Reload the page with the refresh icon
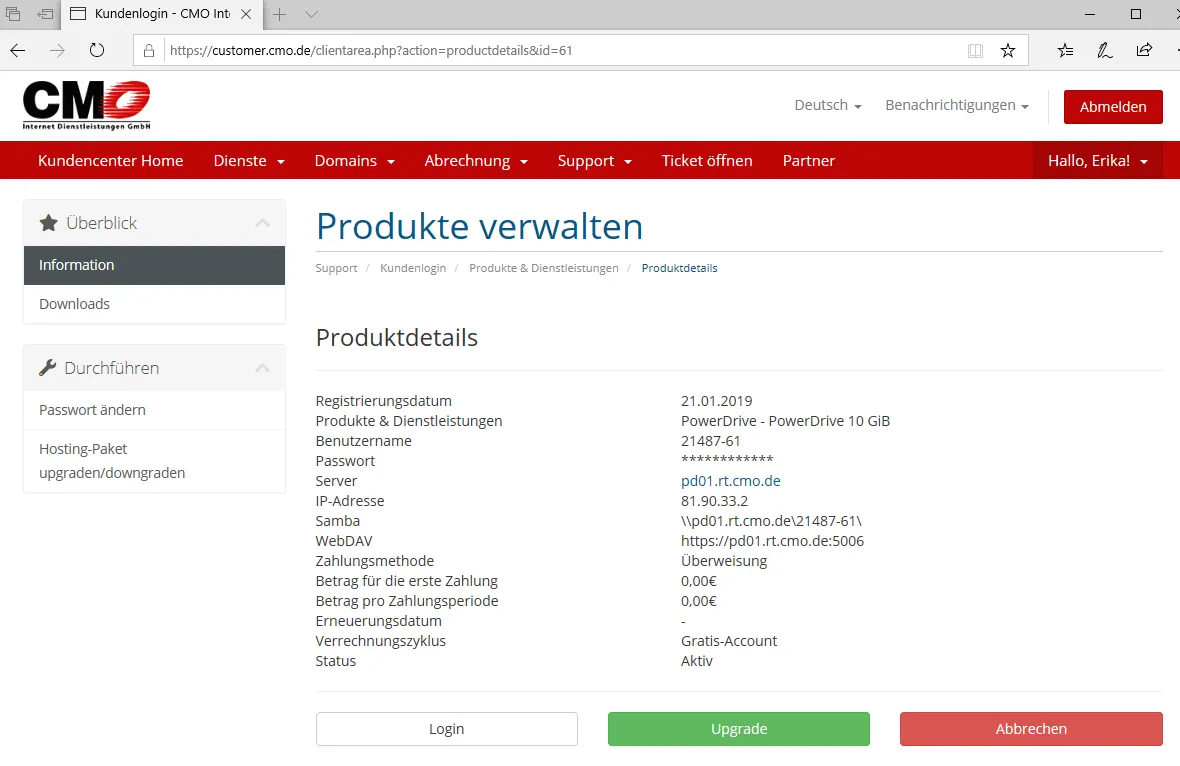Viewport: 1180px width, 766px height. pos(96,50)
